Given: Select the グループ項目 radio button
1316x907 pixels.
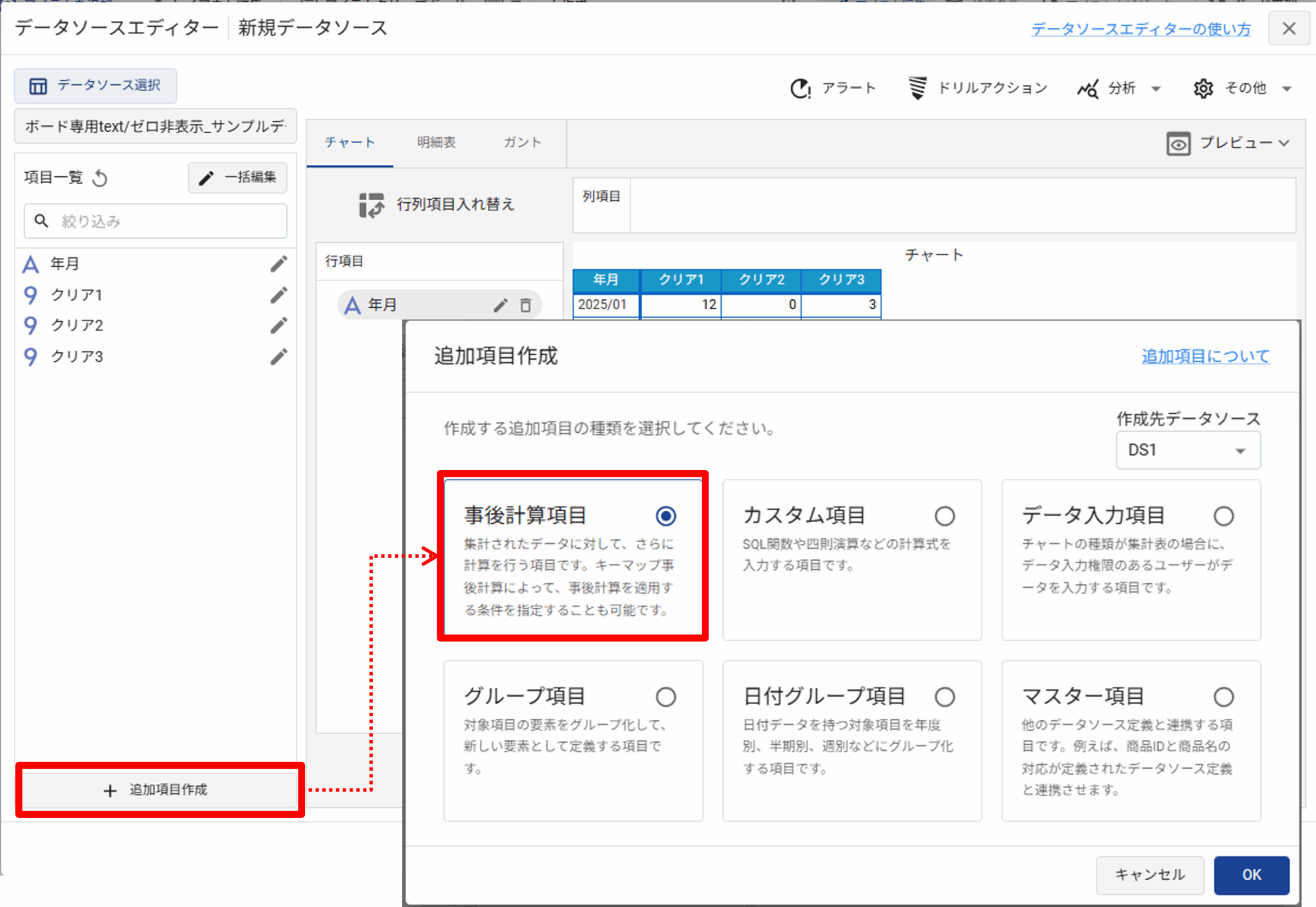Looking at the screenshot, I should [665, 697].
